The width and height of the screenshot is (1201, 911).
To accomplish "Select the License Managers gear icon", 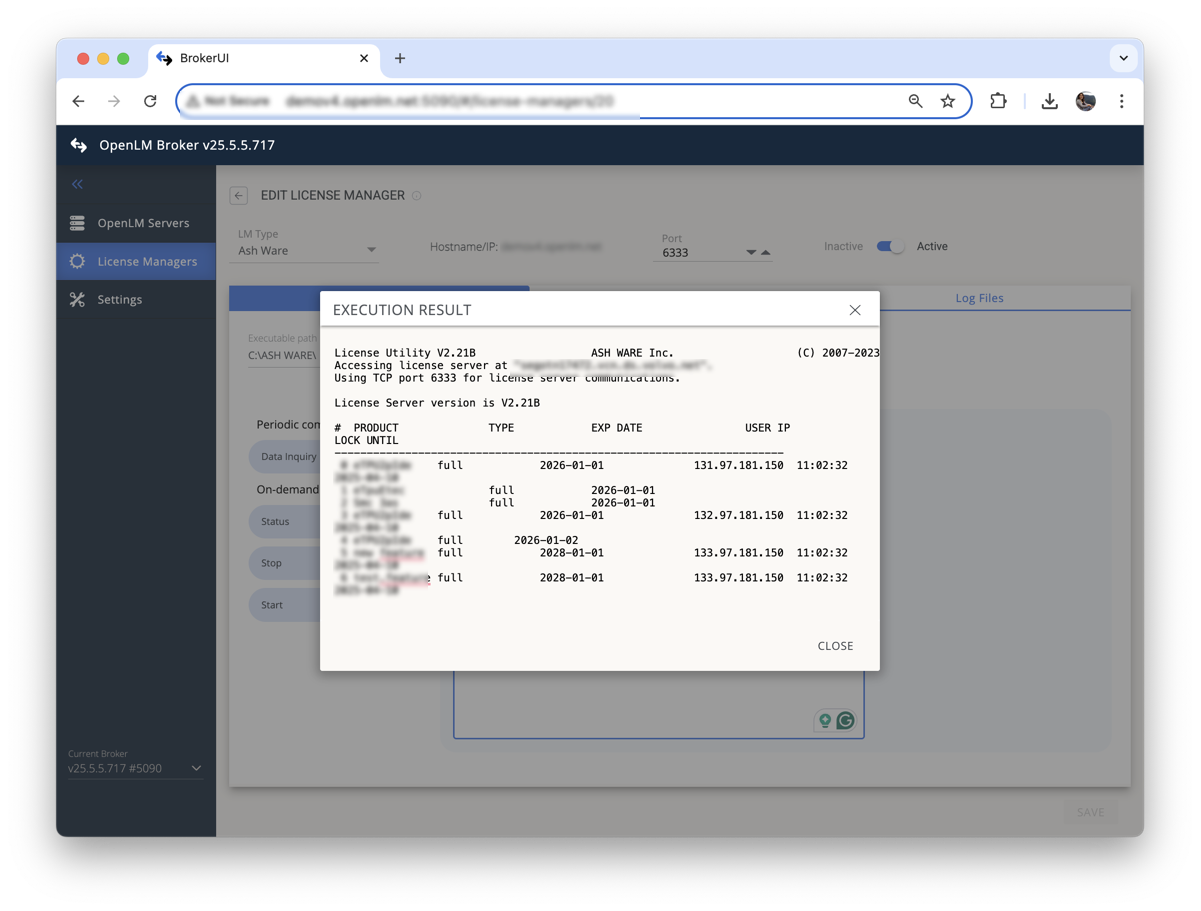I will (76, 261).
